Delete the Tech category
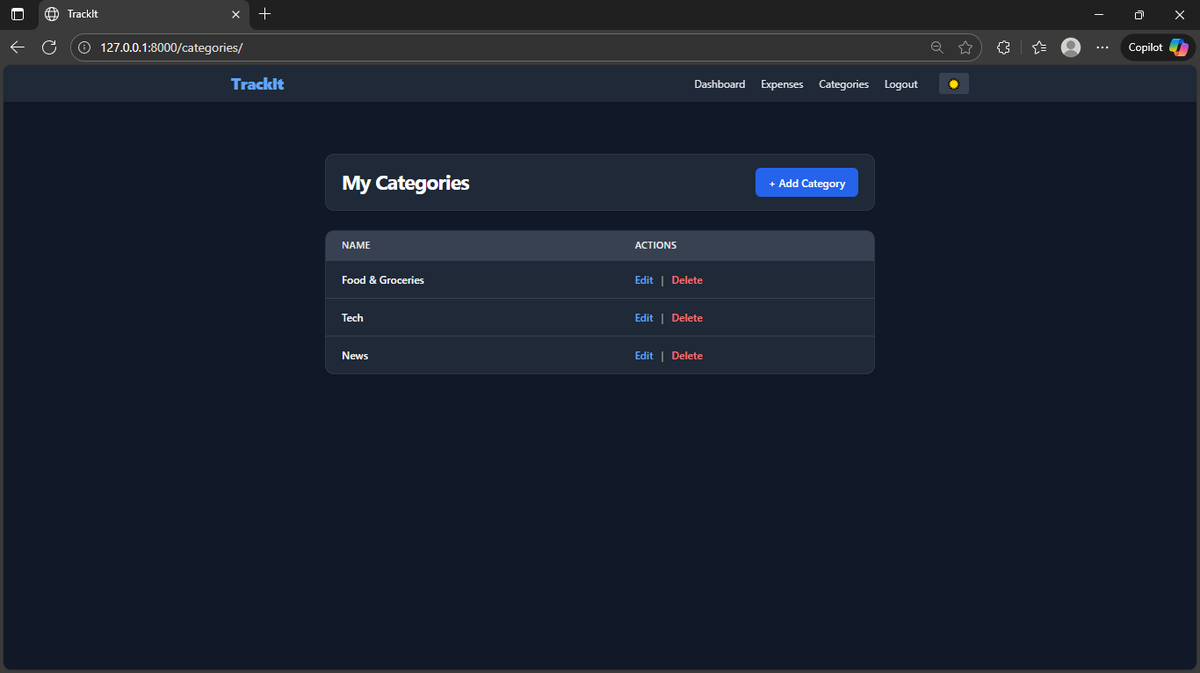1200x673 pixels. tap(687, 318)
